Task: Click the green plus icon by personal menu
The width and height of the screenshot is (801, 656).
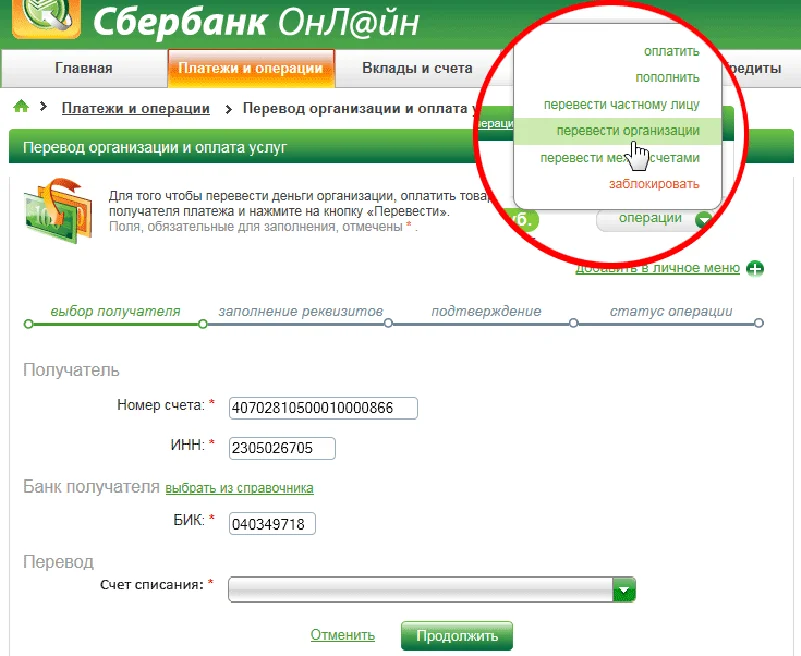Action: [x=755, y=268]
